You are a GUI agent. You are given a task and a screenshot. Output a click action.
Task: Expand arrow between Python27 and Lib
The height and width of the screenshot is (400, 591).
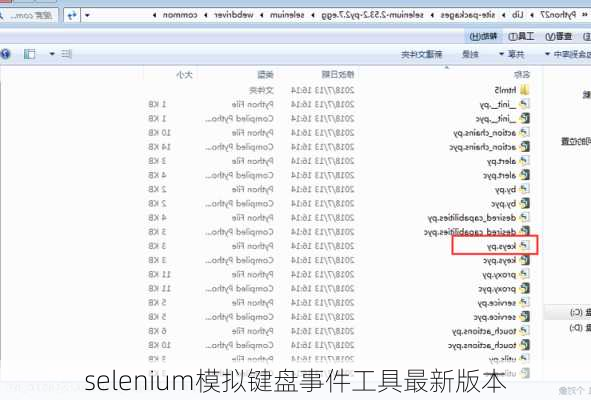pos(532,15)
